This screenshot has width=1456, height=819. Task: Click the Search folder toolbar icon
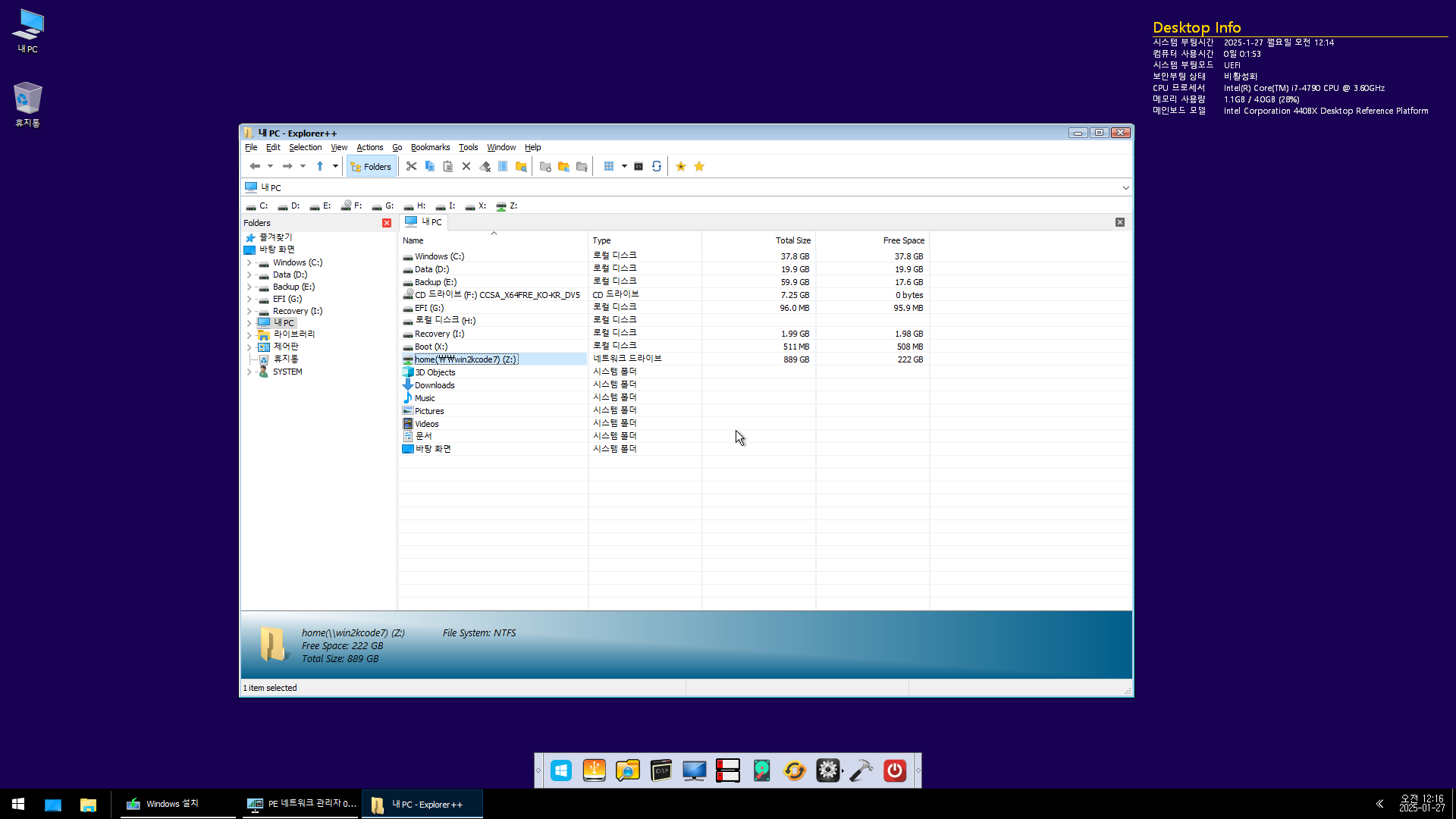tap(521, 166)
